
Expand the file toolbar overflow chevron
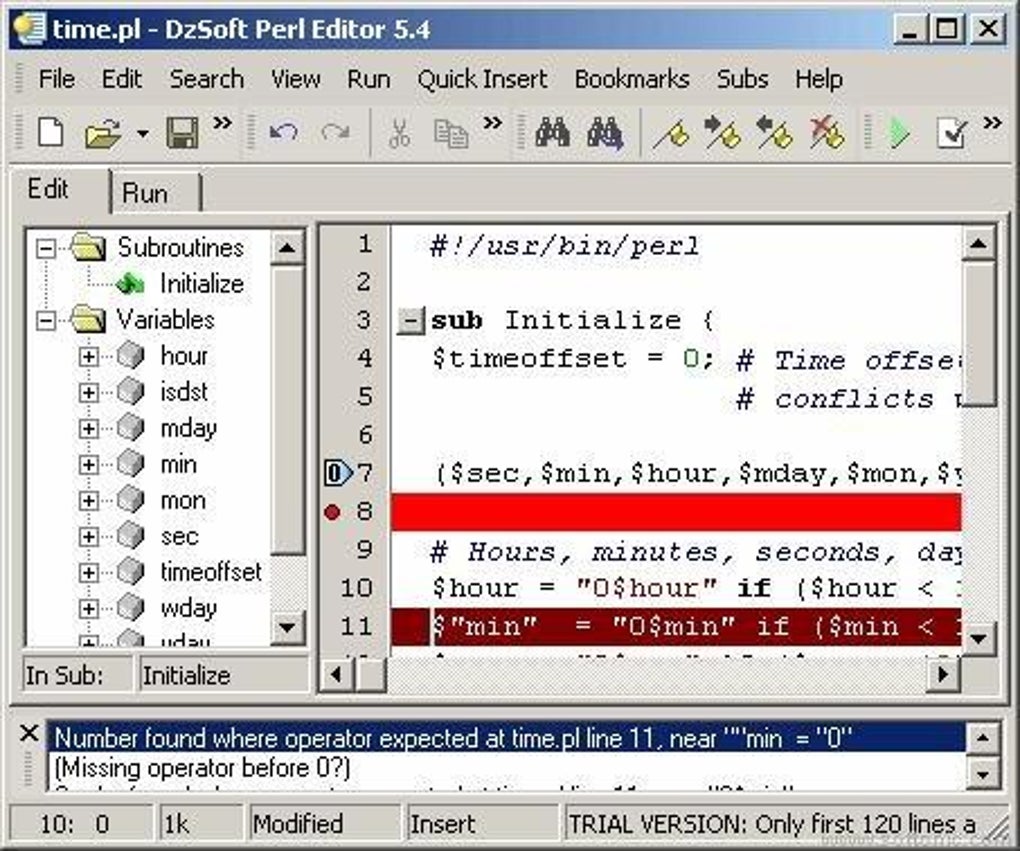(222, 122)
